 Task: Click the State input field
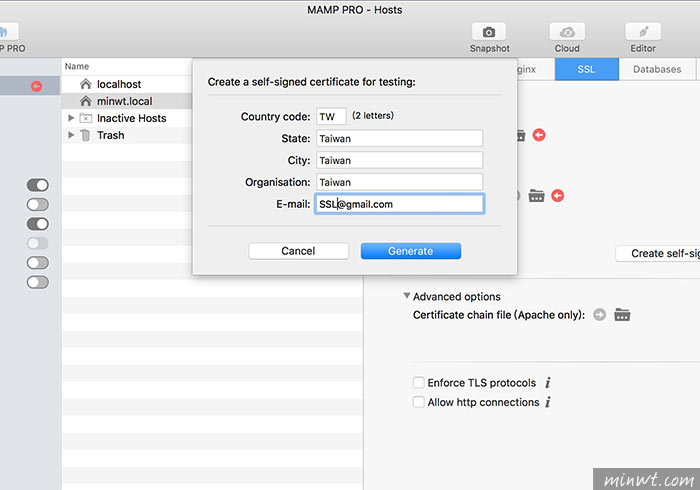click(x=400, y=138)
